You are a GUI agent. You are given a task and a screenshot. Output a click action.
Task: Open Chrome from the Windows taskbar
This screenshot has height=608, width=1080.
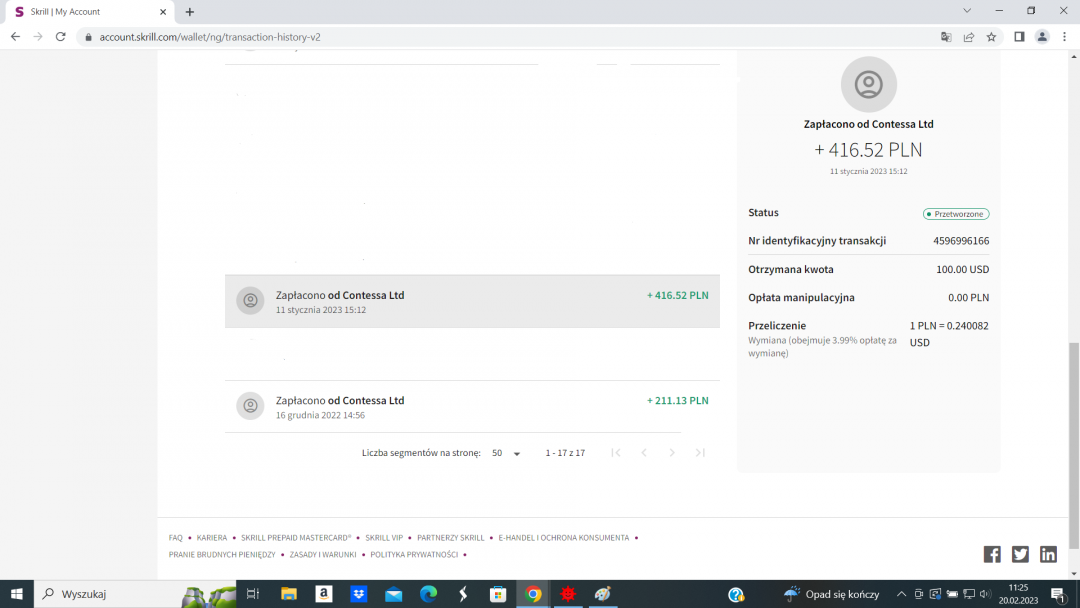point(533,594)
